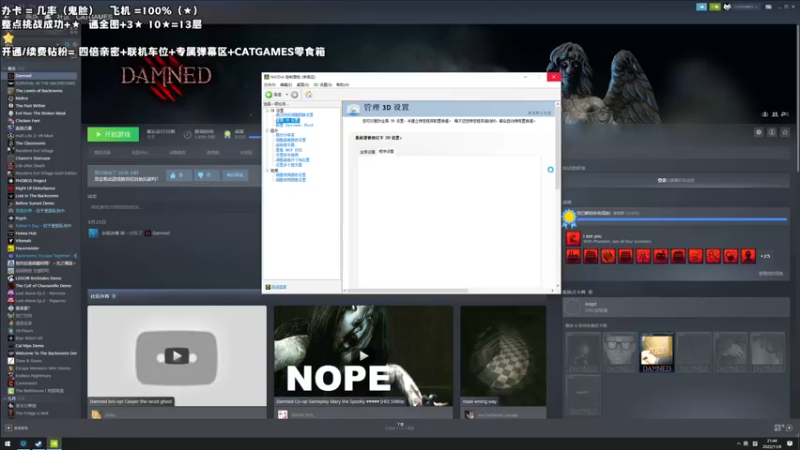
Task: Open the 系统信息 link in NVIDIA panel
Action: pyautogui.click(x=279, y=287)
